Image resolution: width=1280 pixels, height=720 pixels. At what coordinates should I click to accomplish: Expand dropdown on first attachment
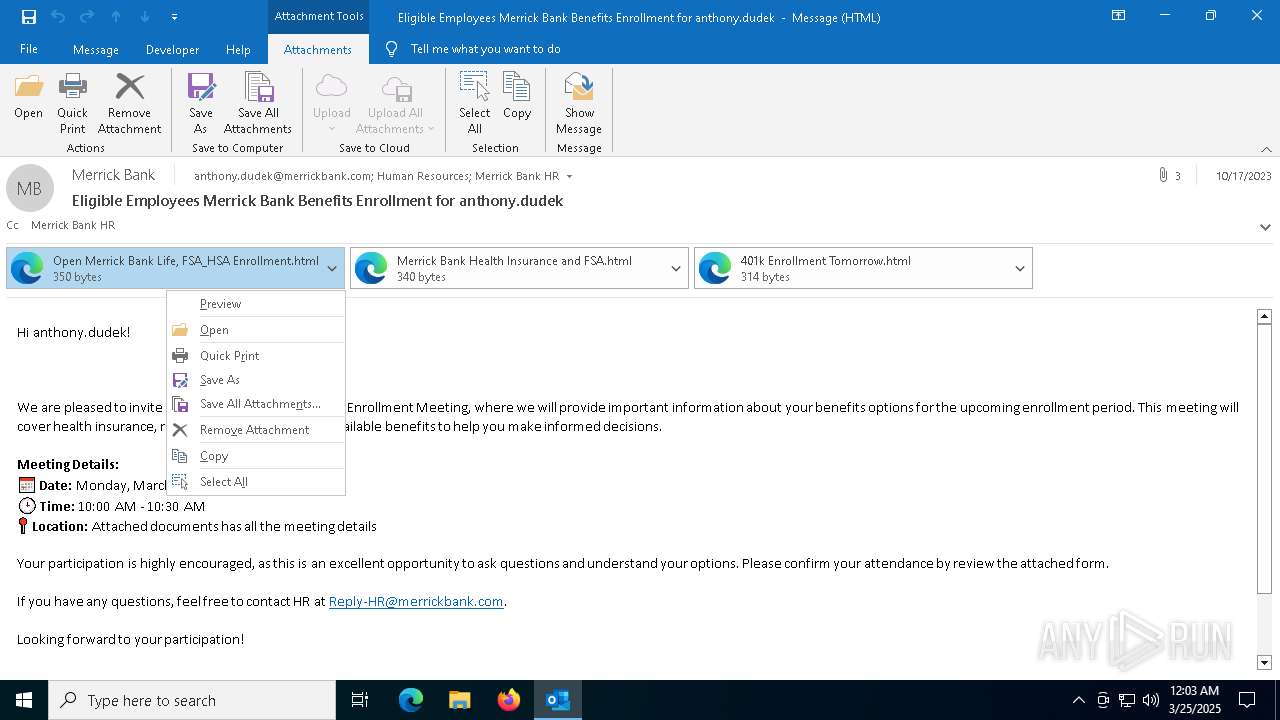(332, 268)
